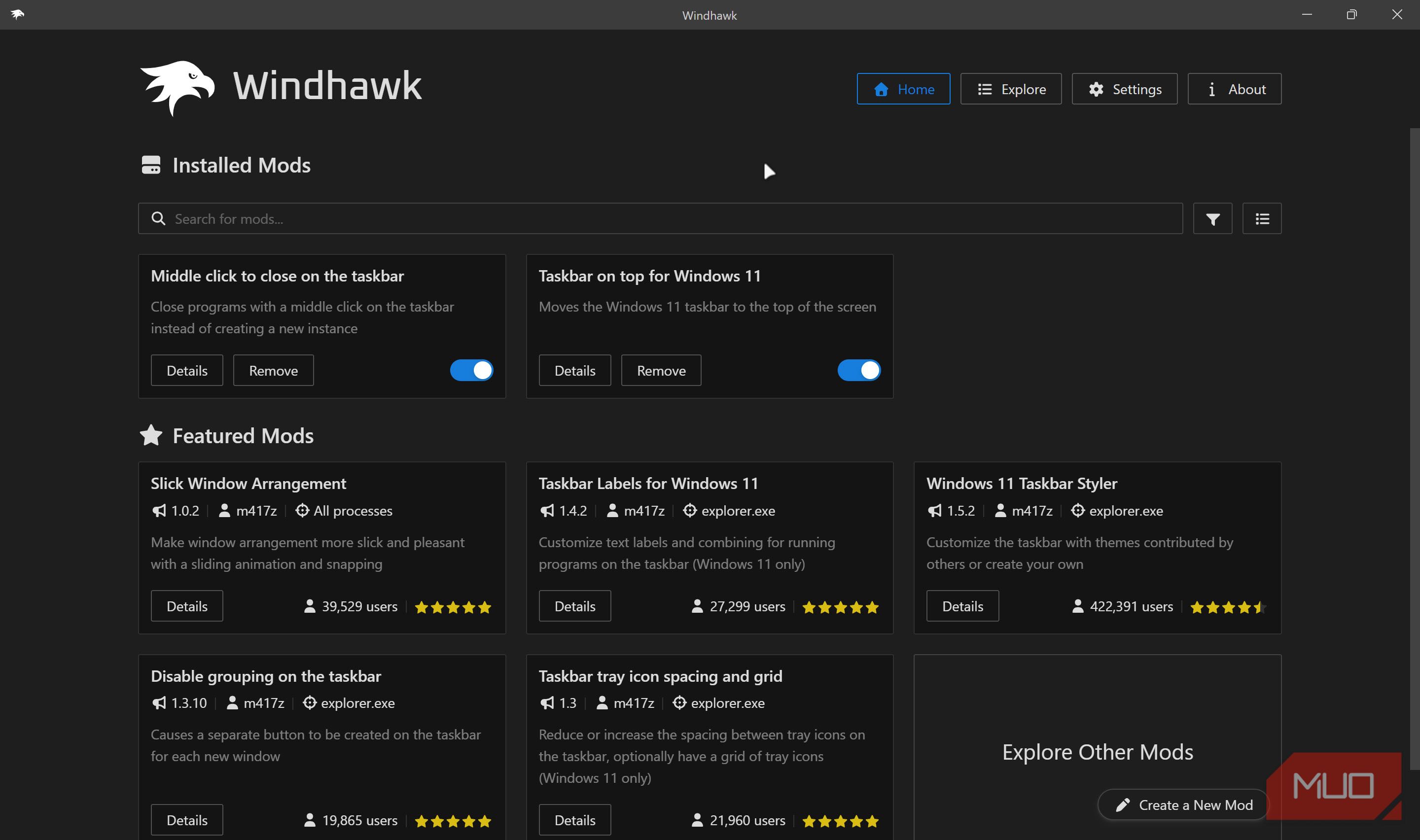Click Slick Window Arrangement version megaphone icon

159,511
